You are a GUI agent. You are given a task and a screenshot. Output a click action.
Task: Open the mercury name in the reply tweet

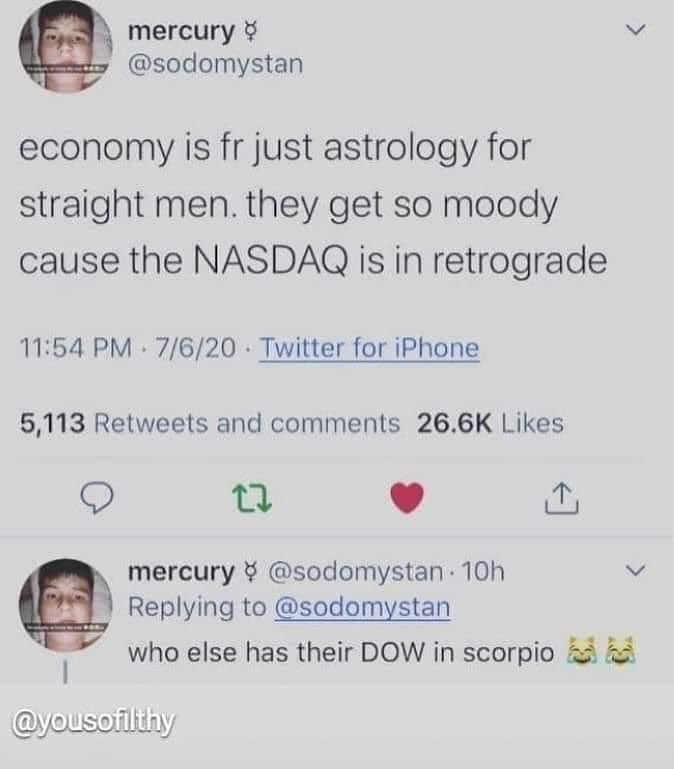click(x=181, y=571)
